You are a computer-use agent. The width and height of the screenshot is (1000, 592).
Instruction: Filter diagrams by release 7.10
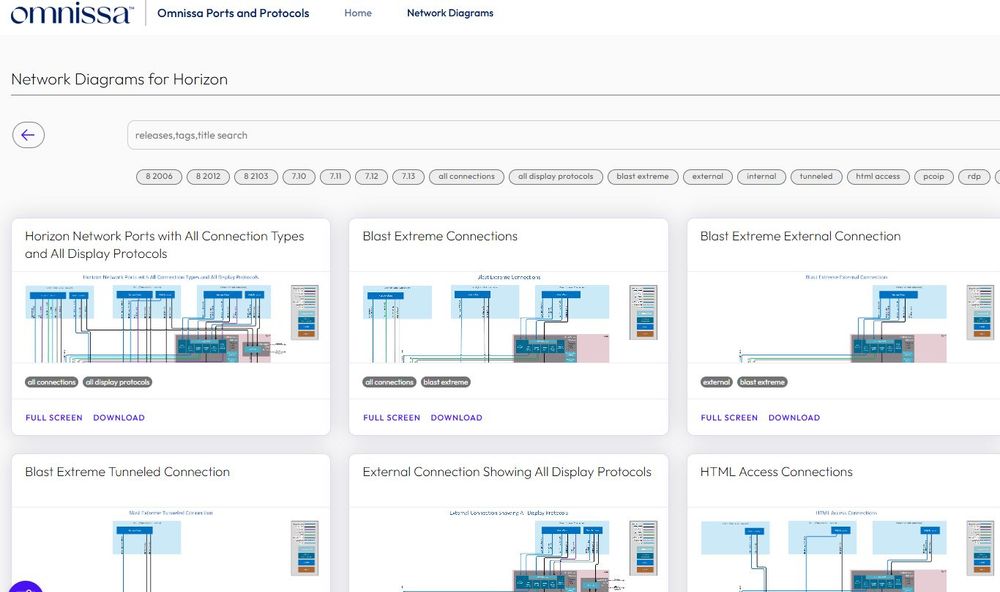[298, 177]
